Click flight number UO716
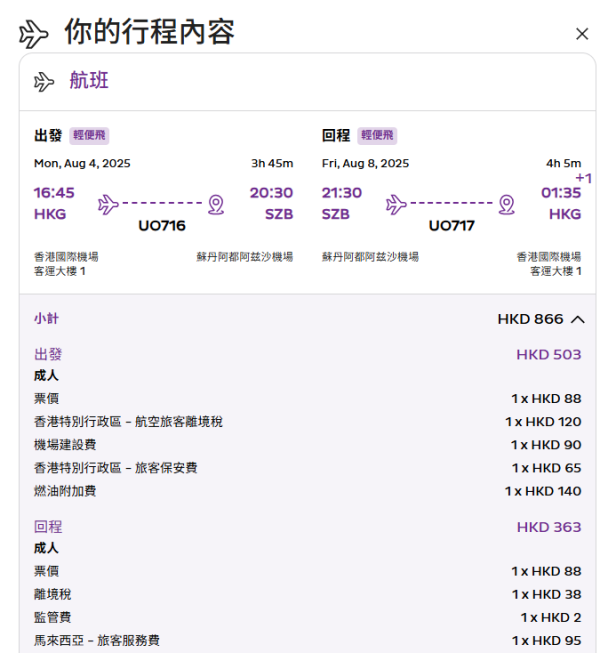 (x=162, y=226)
